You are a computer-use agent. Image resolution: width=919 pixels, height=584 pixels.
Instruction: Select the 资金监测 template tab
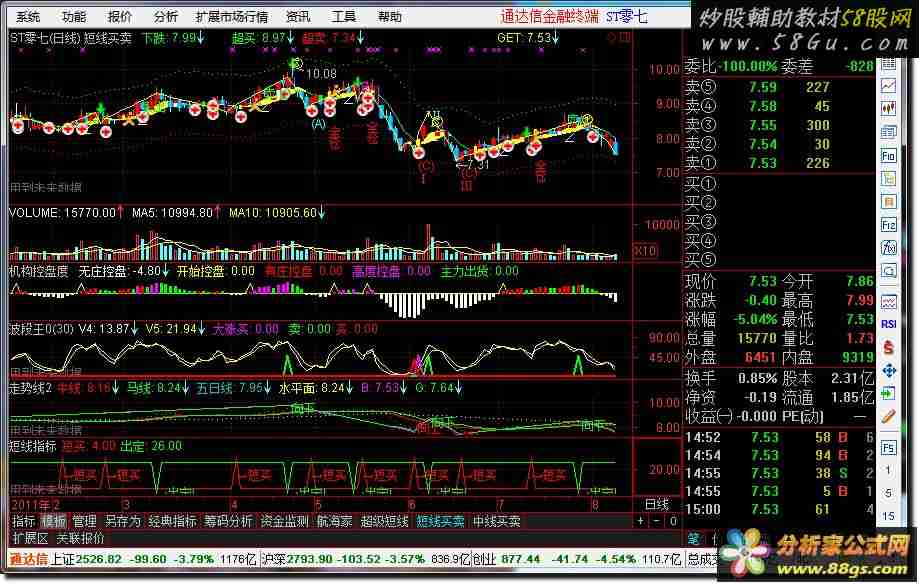point(284,521)
